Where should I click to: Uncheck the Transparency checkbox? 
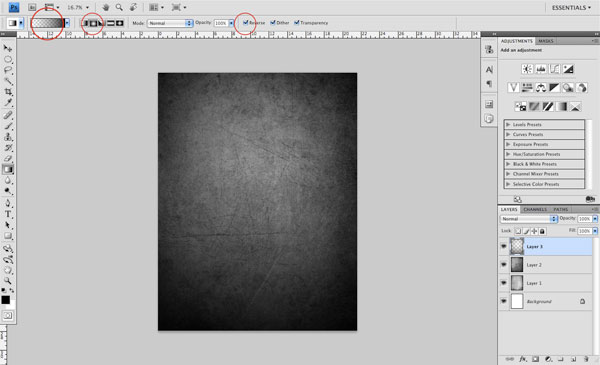pyautogui.click(x=297, y=23)
